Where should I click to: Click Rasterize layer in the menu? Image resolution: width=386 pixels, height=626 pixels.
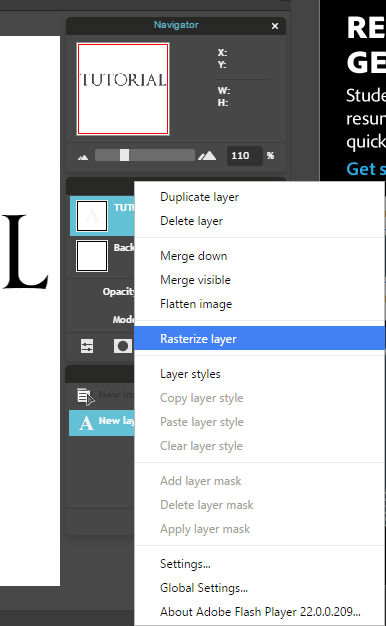pyautogui.click(x=259, y=339)
